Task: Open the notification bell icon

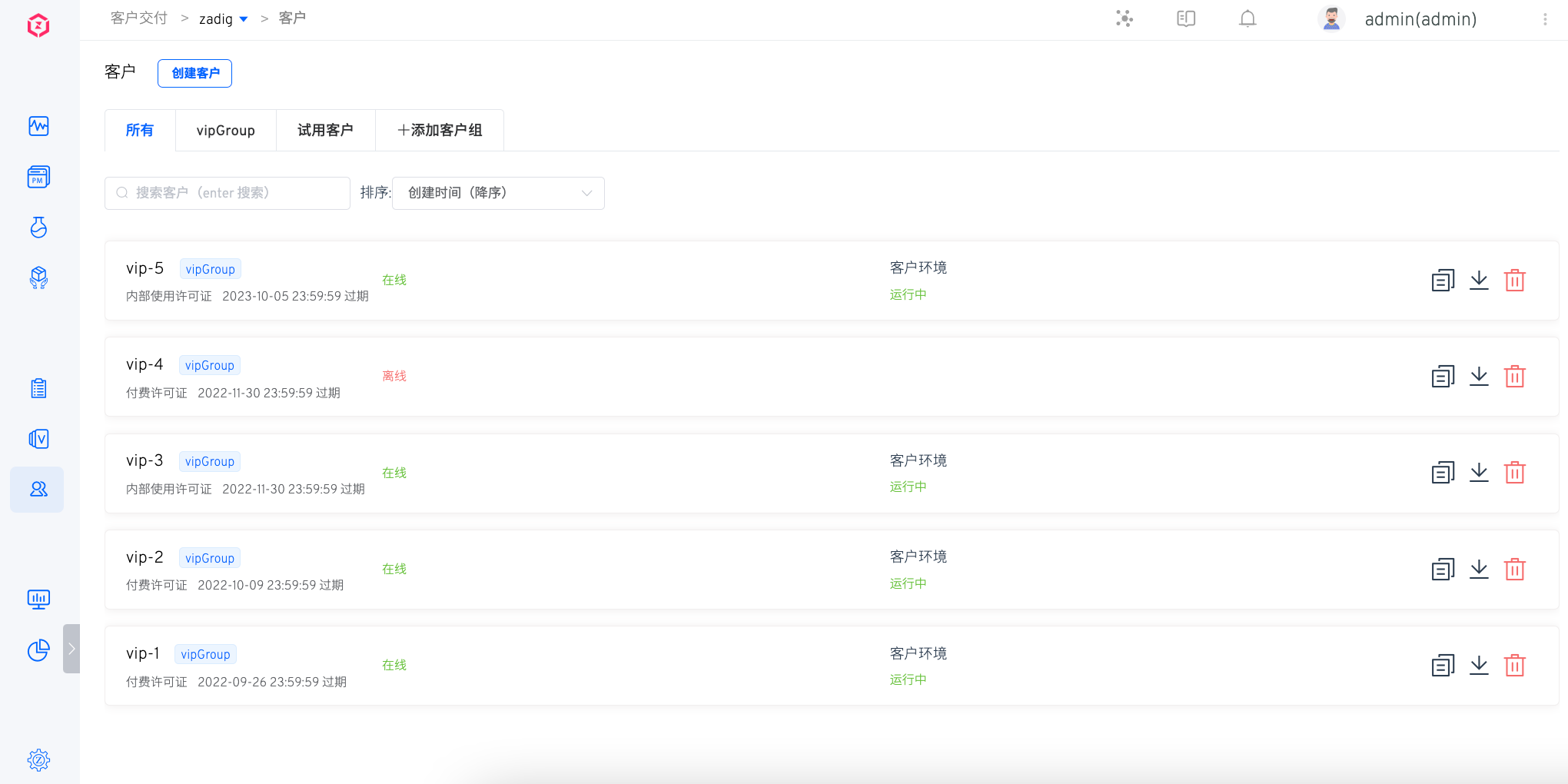Action: pyautogui.click(x=1247, y=18)
